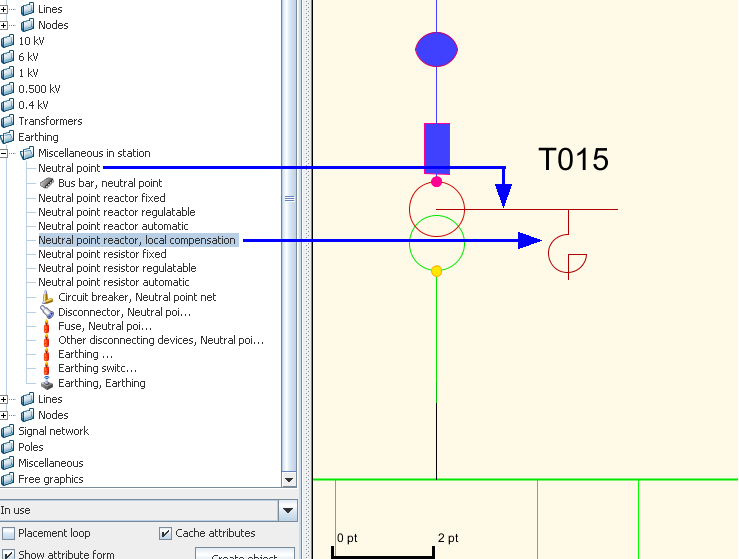This screenshot has height=559, width=739.
Task: Click the Other disconnecting devices icon
Action: (x=46, y=340)
